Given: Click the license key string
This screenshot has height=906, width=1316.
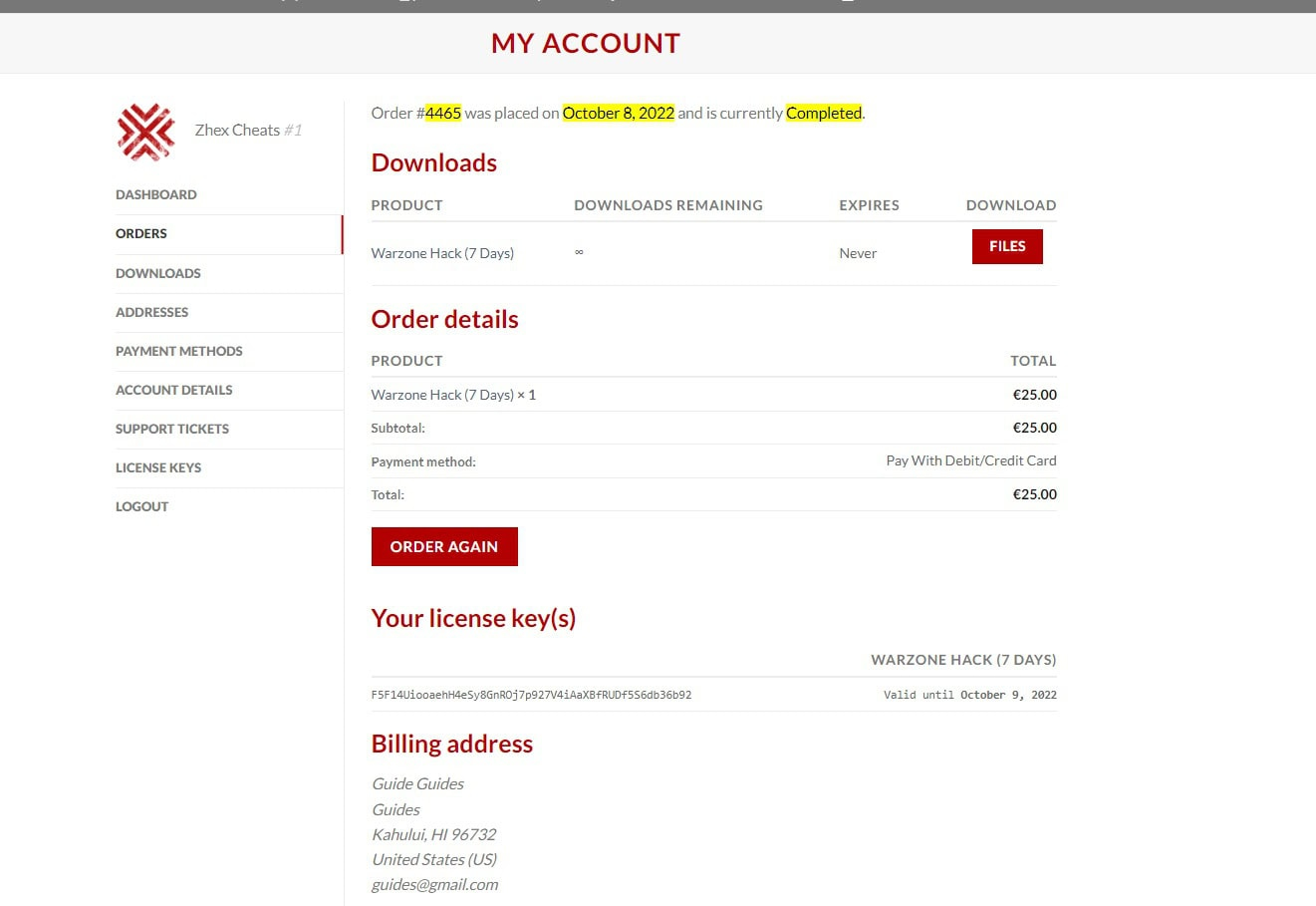Looking at the screenshot, I should [x=531, y=695].
